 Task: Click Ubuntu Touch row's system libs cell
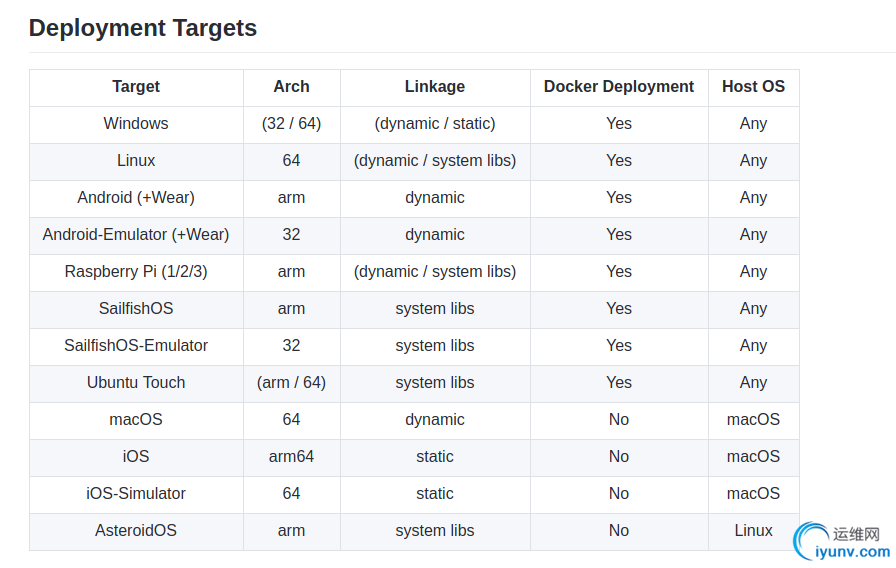tap(435, 382)
